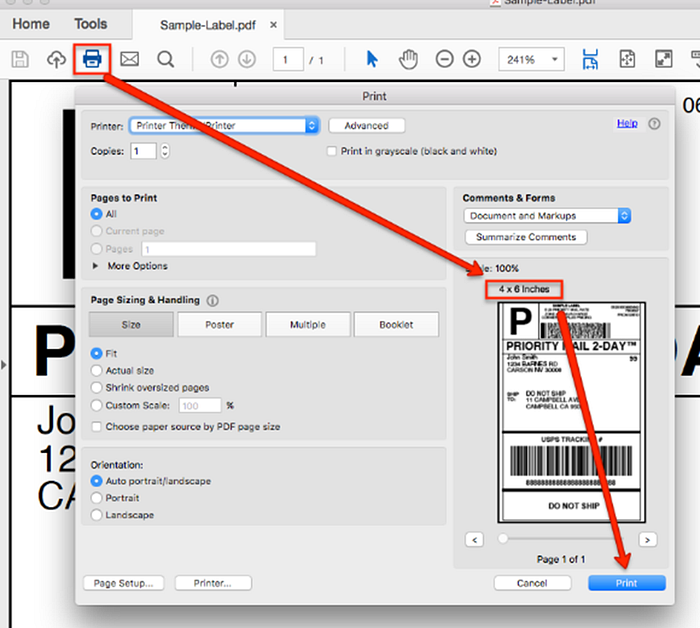Click the printer icon in toolbar
This screenshot has height=628, width=700.
tap(92, 59)
